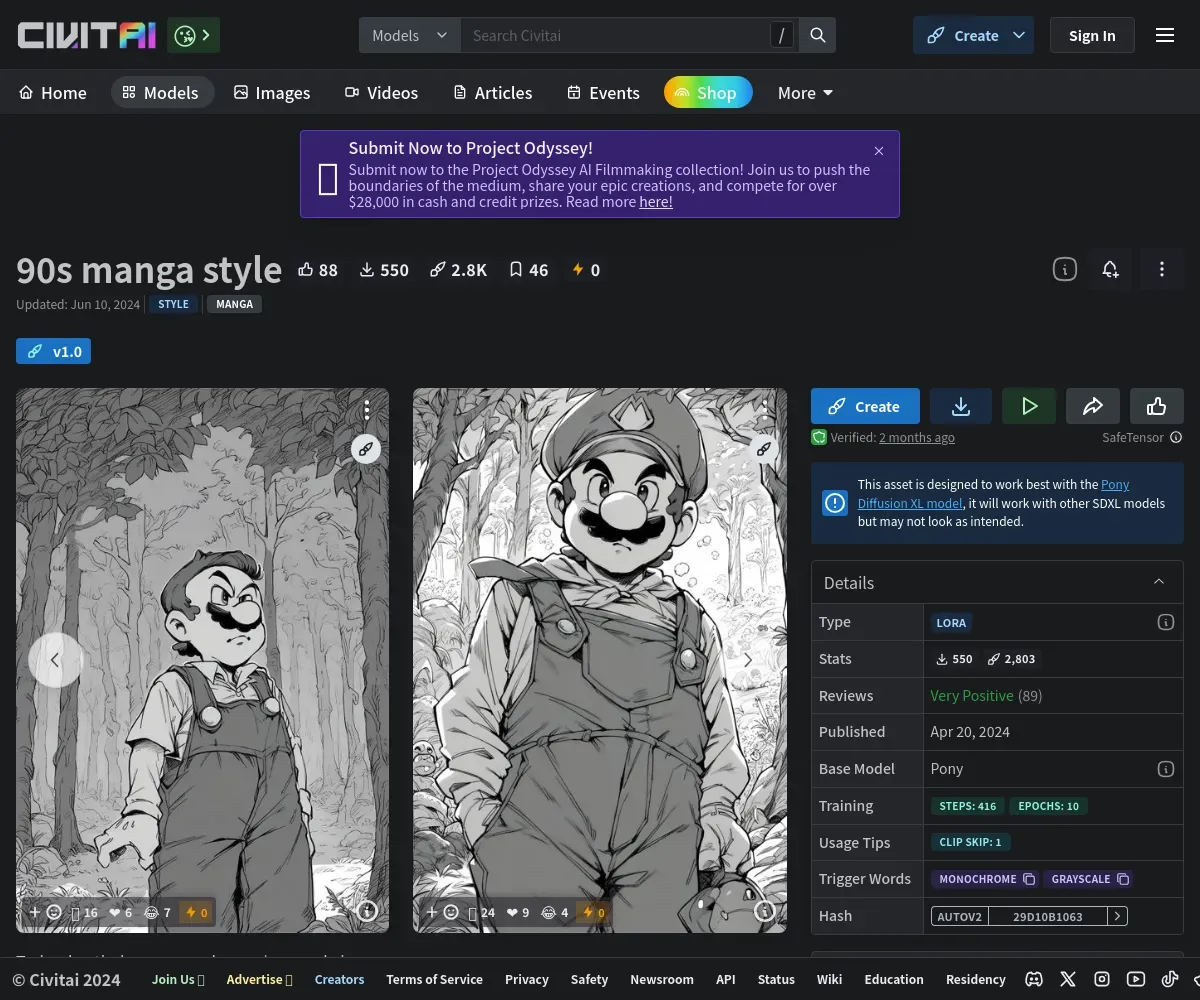Open the green region badge next to logo

click(x=194, y=36)
